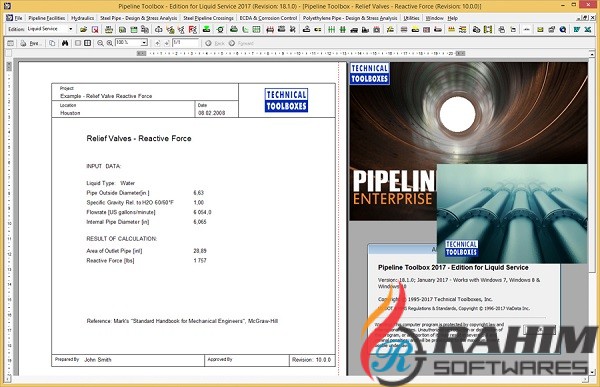Open the Help menu
Image resolution: width=600 pixels, height=387 pixels.
(x=453, y=18)
